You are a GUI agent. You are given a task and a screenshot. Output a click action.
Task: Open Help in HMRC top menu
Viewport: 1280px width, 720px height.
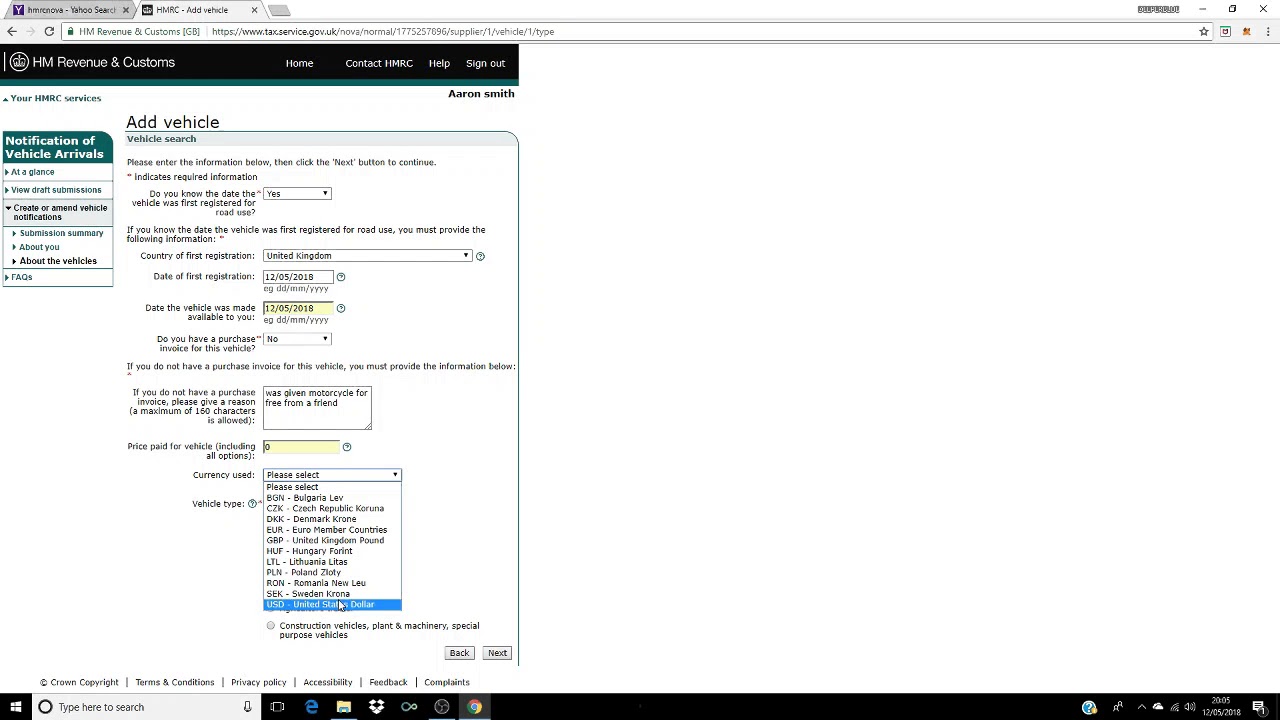(x=439, y=63)
